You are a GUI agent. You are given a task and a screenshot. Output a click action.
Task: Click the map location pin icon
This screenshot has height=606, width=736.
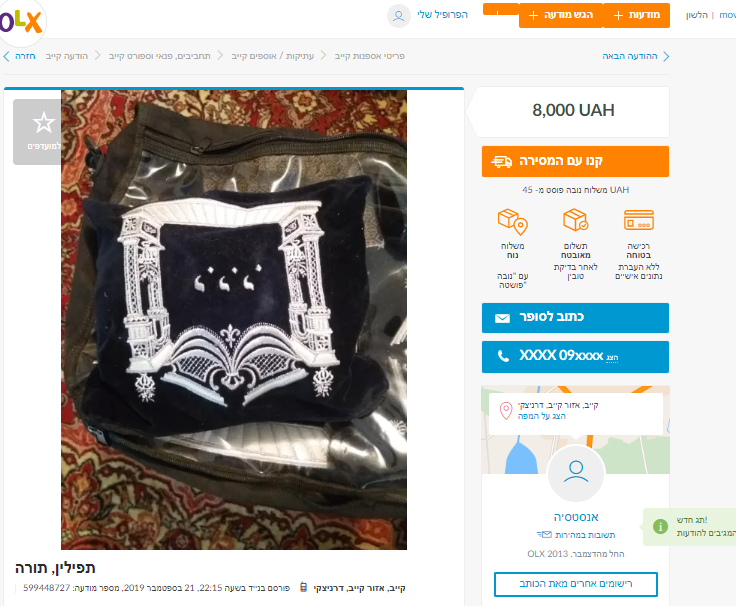pos(506,411)
